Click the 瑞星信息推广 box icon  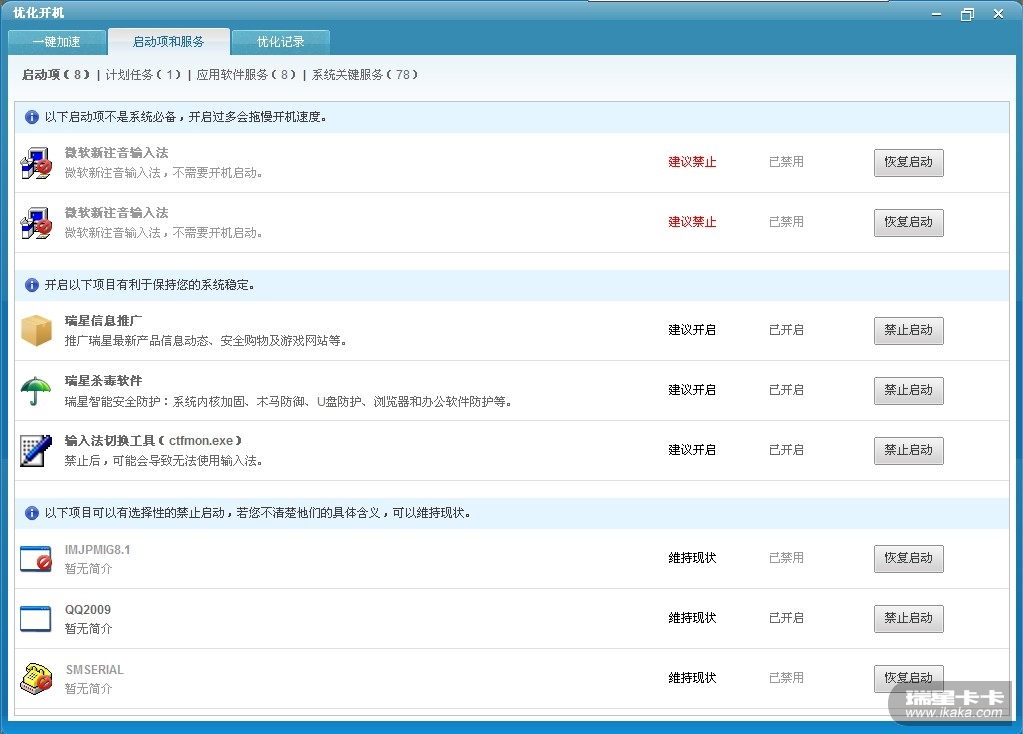(x=36, y=331)
